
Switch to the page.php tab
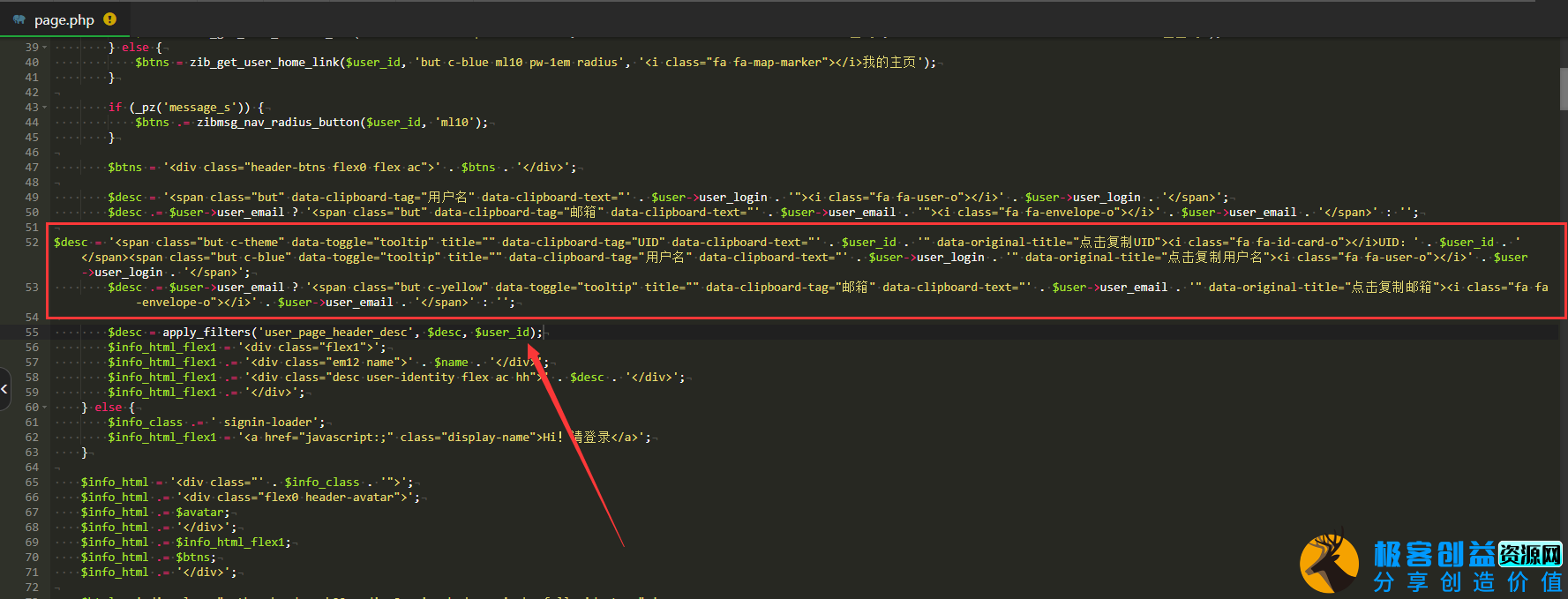[x=64, y=19]
